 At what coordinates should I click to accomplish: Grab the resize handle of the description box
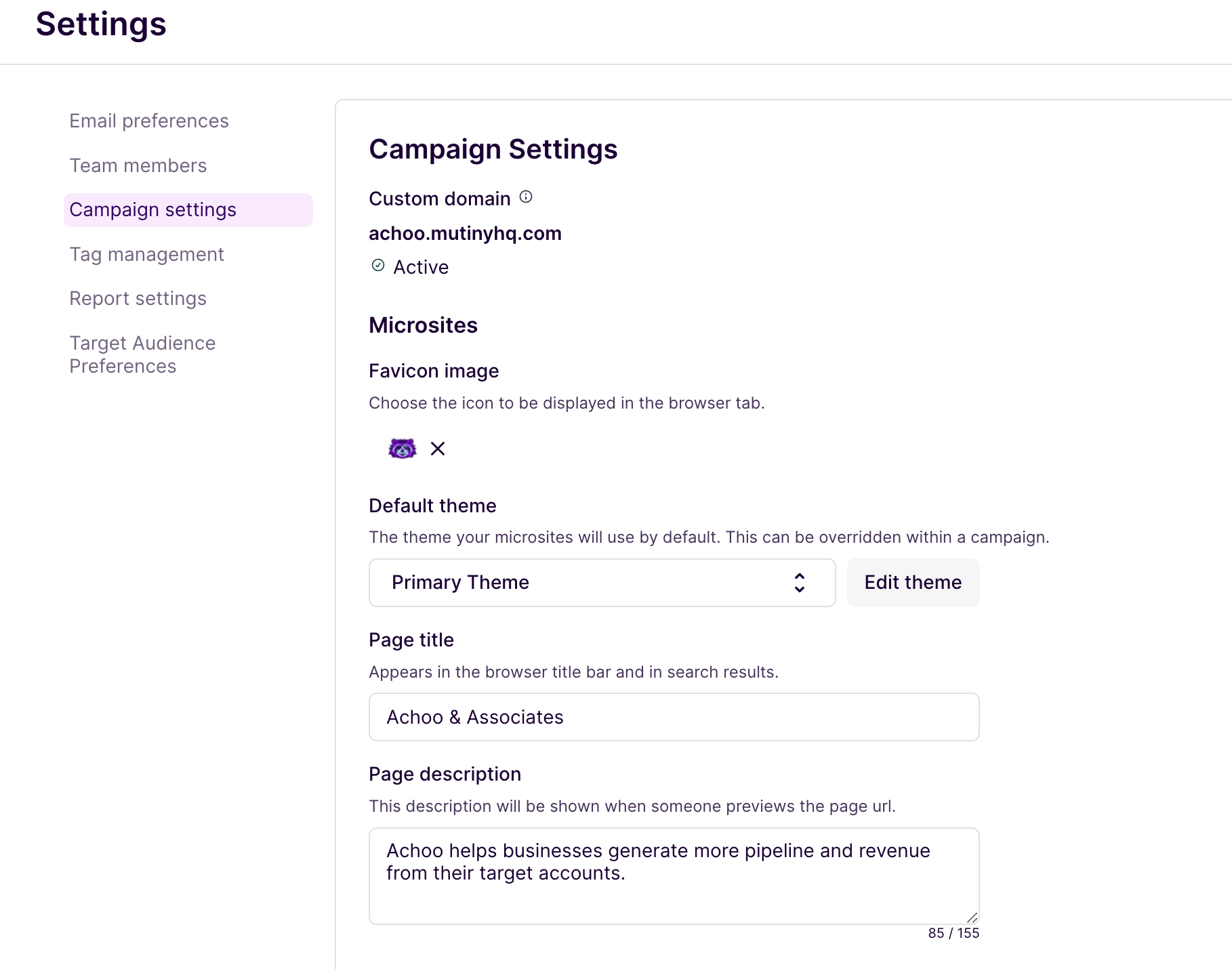click(972, 918)
